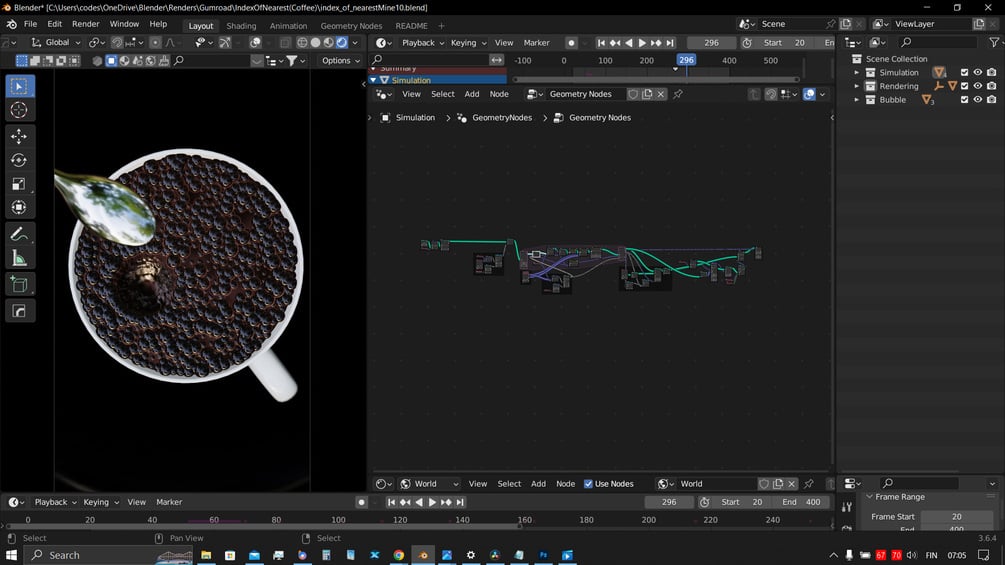Select the Add Cube tool
The height and width of the screenshot is (565, 1005).
click(x=19, y=286)
